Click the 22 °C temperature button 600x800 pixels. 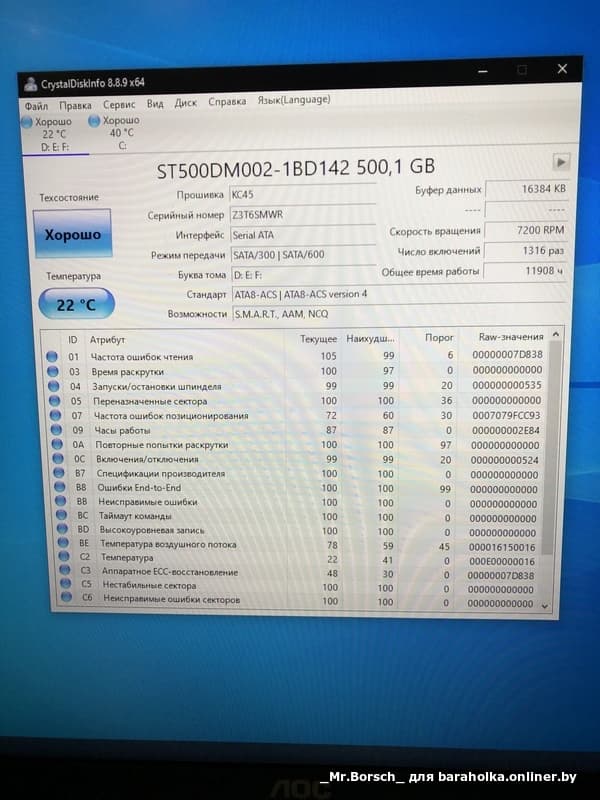click(76, 305)
